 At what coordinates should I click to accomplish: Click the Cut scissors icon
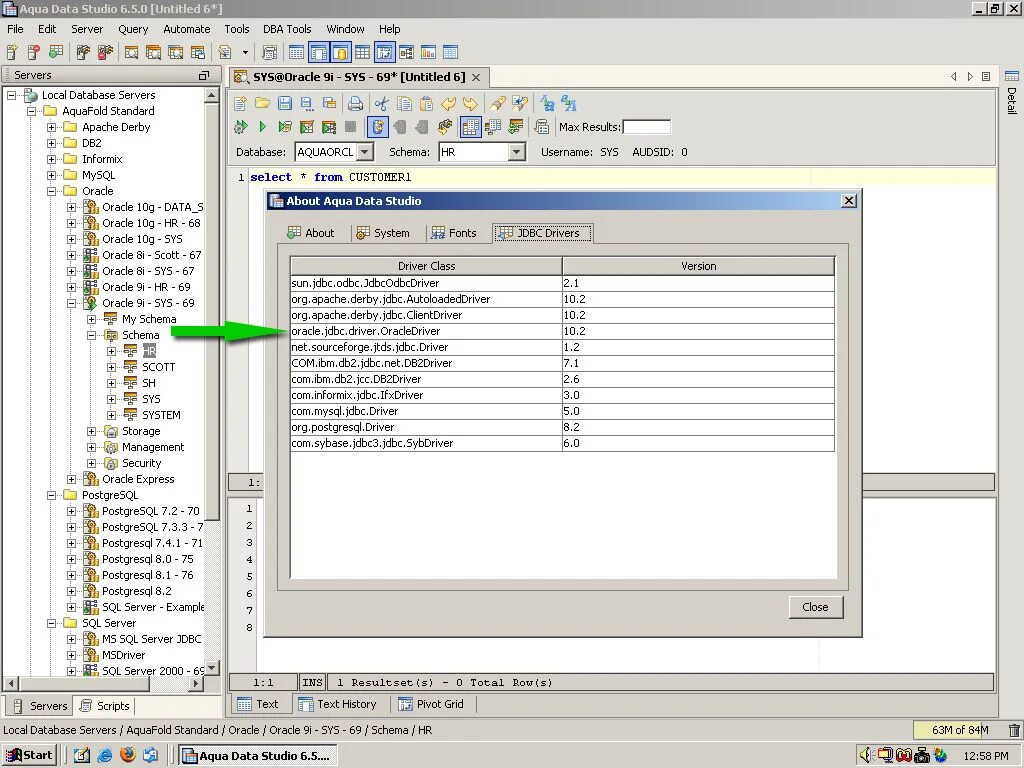382,103
